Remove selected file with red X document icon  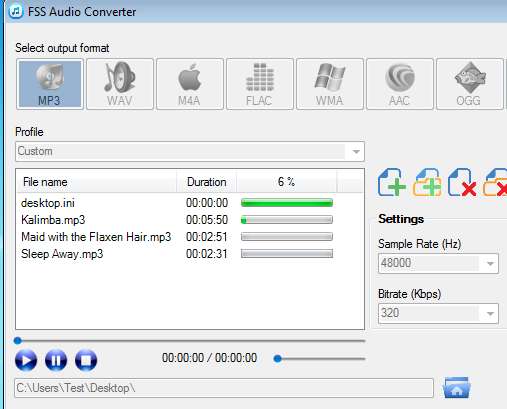pos(462,182)
